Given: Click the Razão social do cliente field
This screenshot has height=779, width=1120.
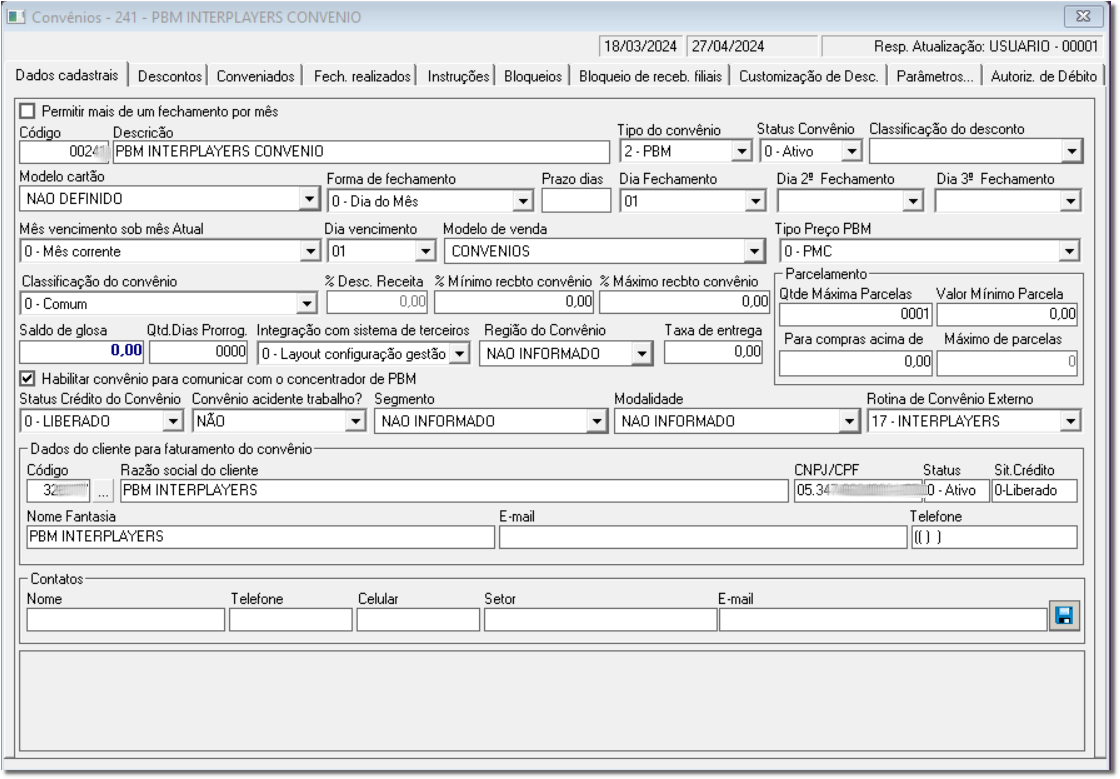Looking at the screenshot, I should 454,491.
